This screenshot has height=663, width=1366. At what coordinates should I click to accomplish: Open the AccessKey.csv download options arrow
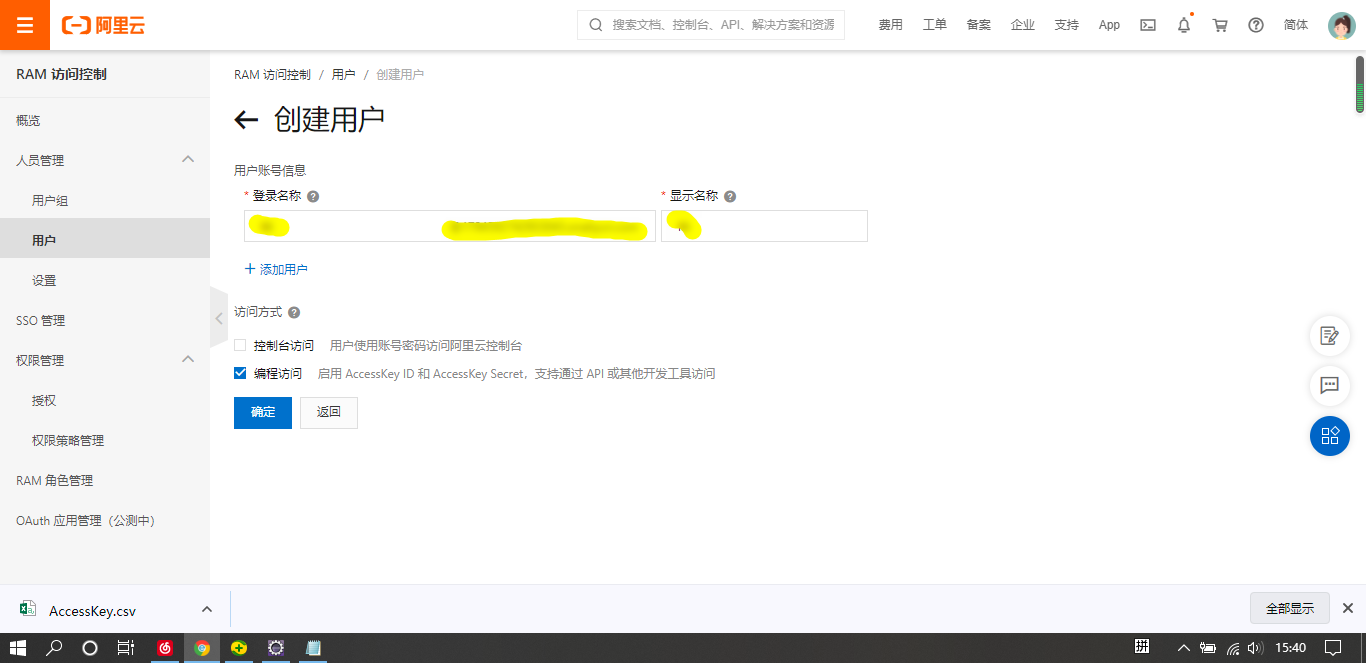[207, 609]
